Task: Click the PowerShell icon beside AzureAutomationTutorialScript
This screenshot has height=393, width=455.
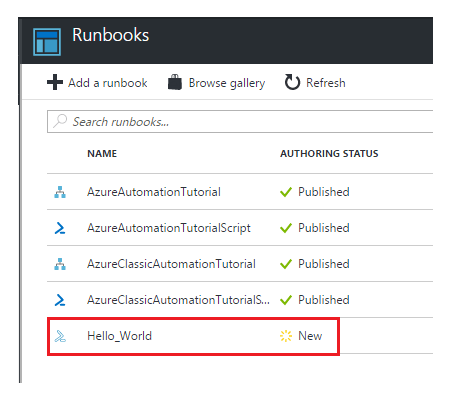Action: pyautogui.click(x=60, y=228)
